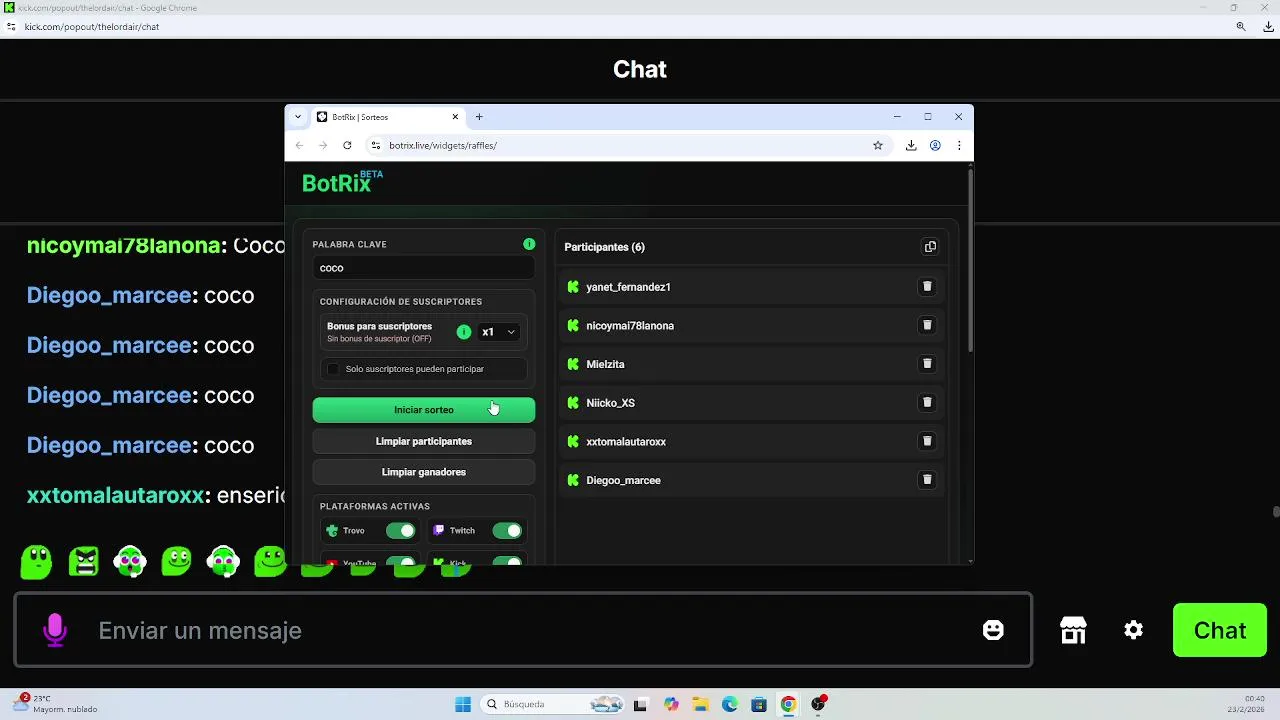Viewport: 1280px width, 720px height.
Task: Click subscriber bonus info icon
Action: point(463,332)
